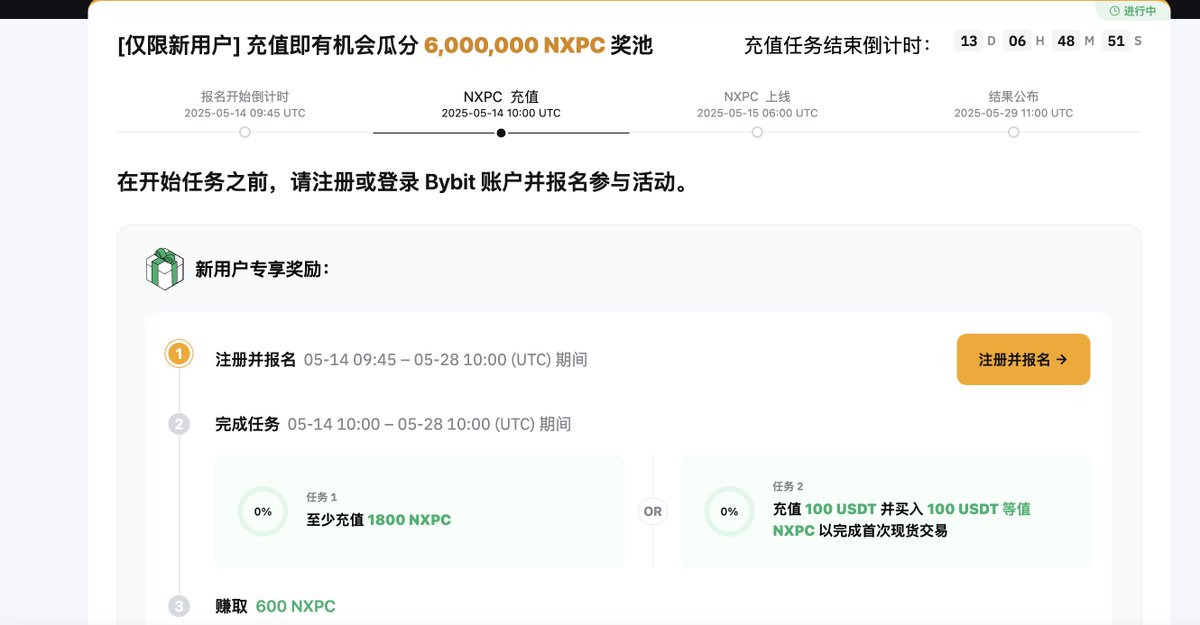Click the 06 hours countdown value
Image resolution: width=1200 pixels, height=625 pixels.
(1017, 41)
